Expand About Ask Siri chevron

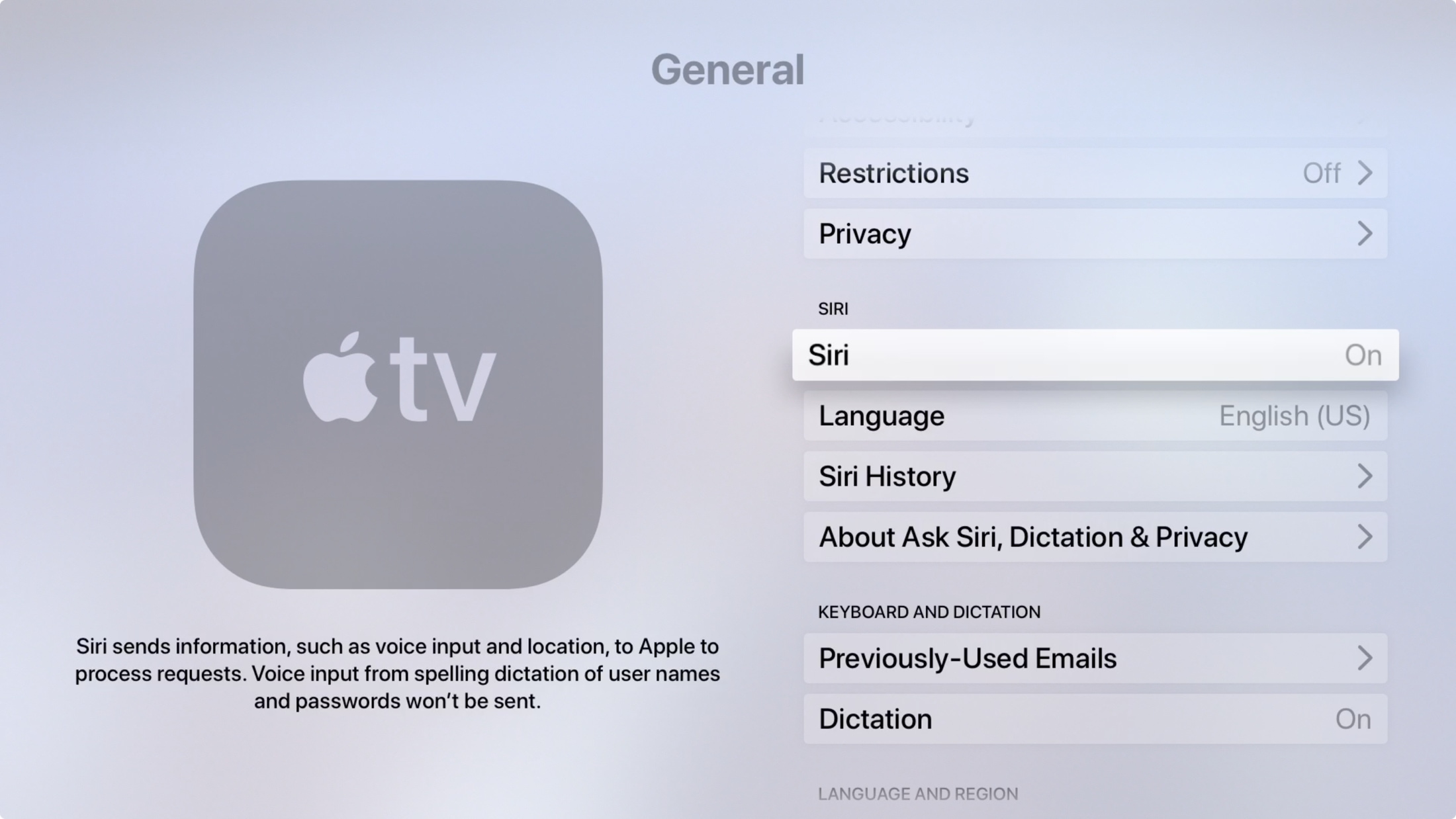1365,537
